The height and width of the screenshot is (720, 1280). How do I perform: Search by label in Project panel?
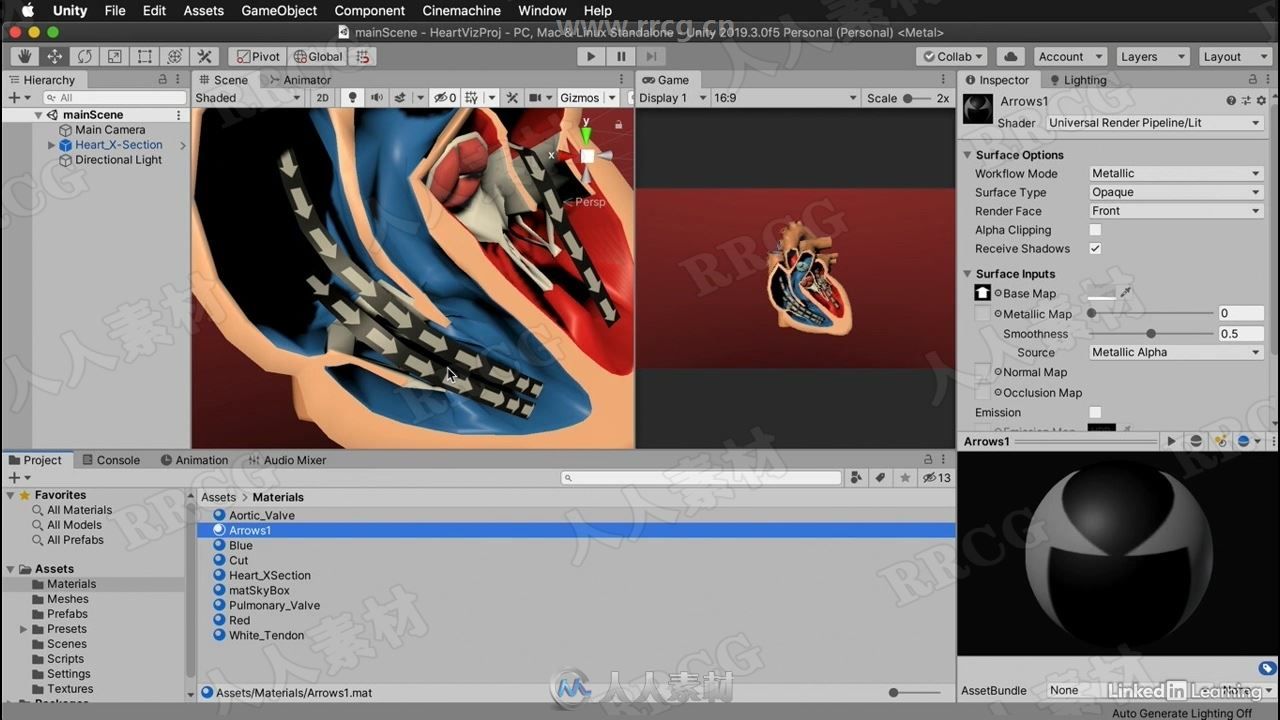(881, 478)
